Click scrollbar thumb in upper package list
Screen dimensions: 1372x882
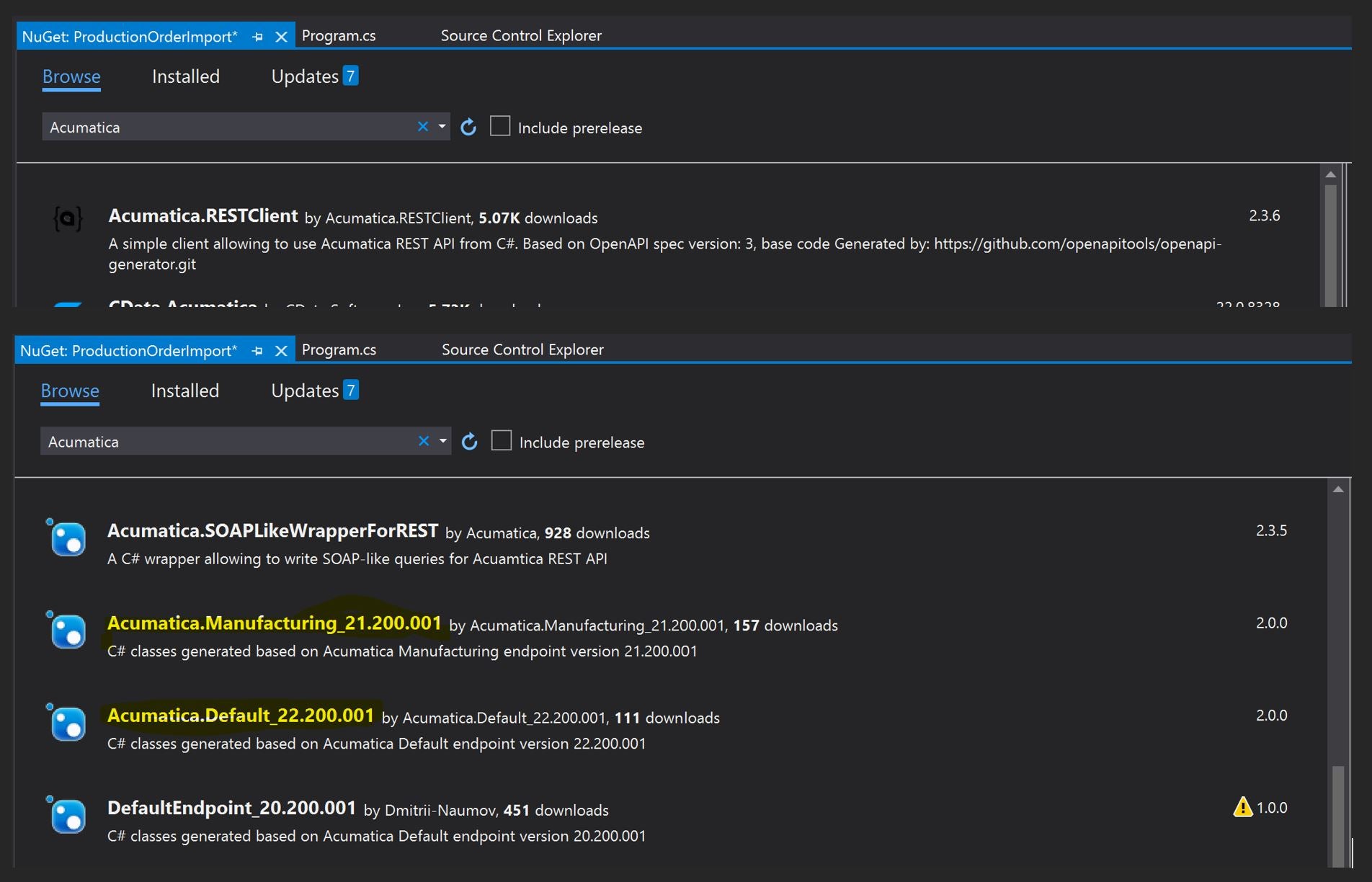coord(1331,245)
